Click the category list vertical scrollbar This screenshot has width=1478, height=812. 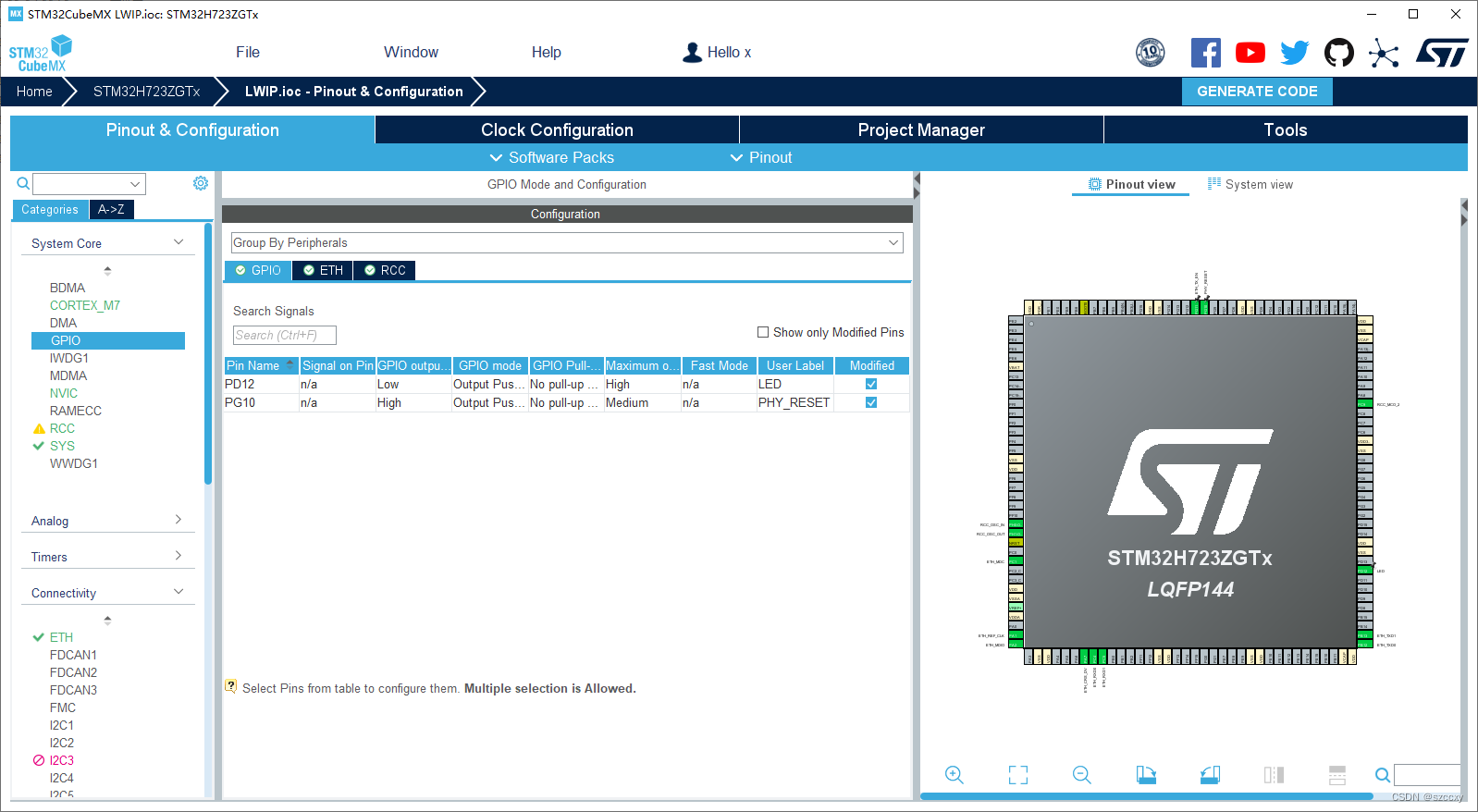tap(208, 353)
